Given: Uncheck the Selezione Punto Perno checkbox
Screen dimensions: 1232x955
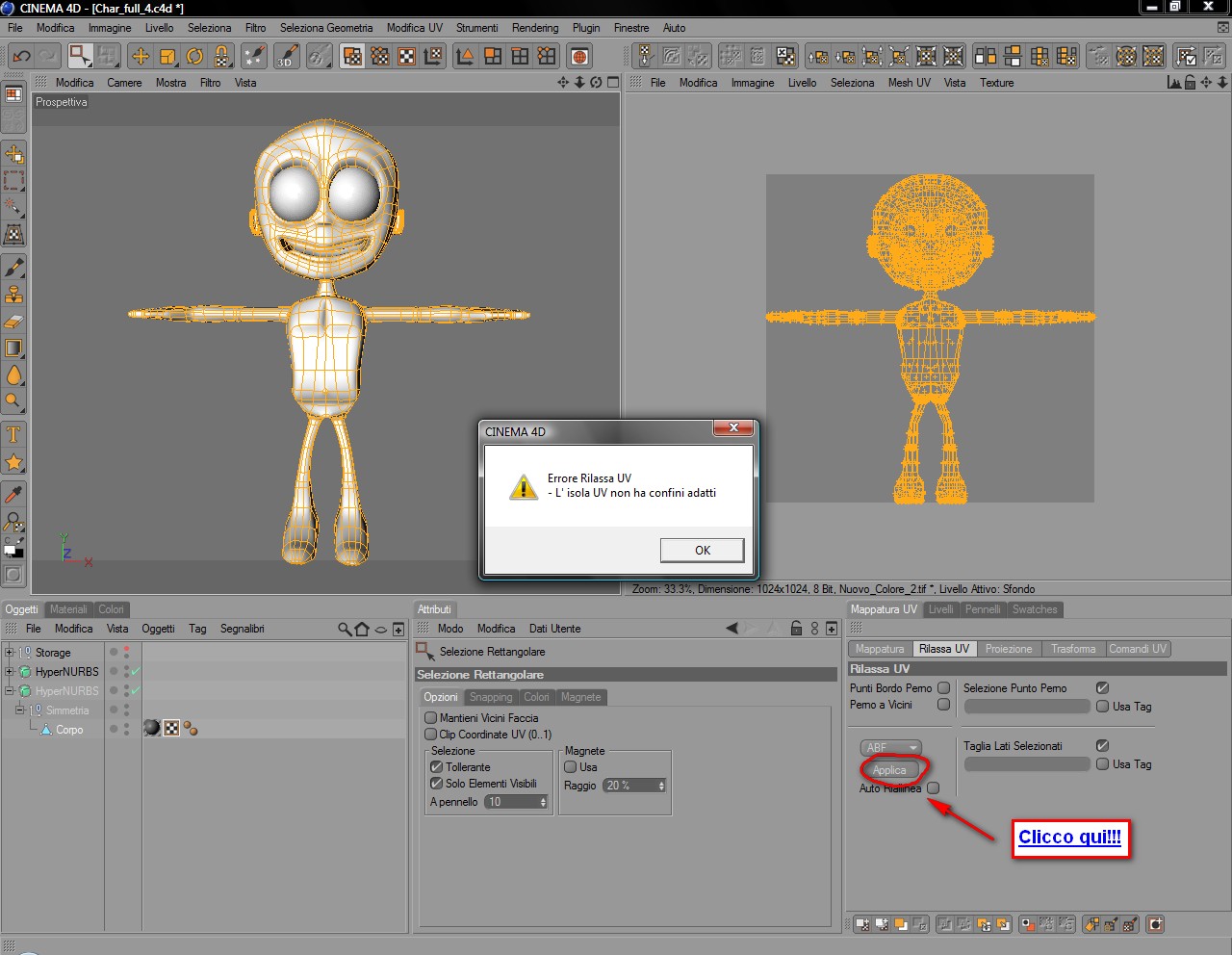Looking at the screenshot, I should coord(1103,687).
